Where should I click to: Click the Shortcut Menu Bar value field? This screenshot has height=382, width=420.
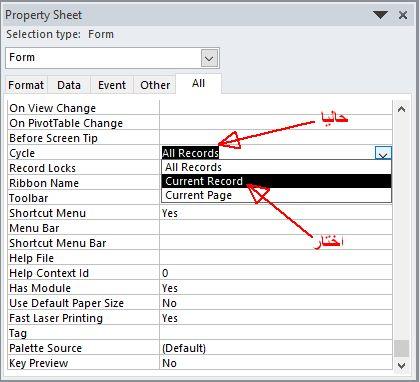point(276,243)
